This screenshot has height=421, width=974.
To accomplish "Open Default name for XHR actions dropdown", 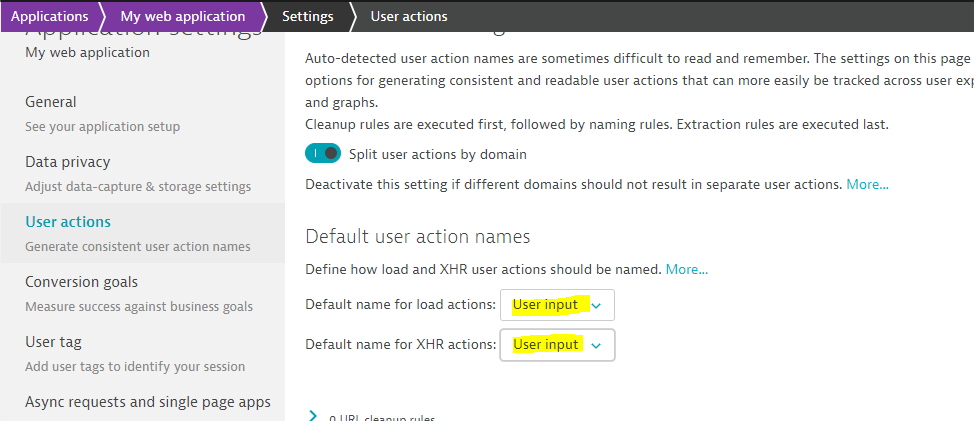I will point(557,344).
